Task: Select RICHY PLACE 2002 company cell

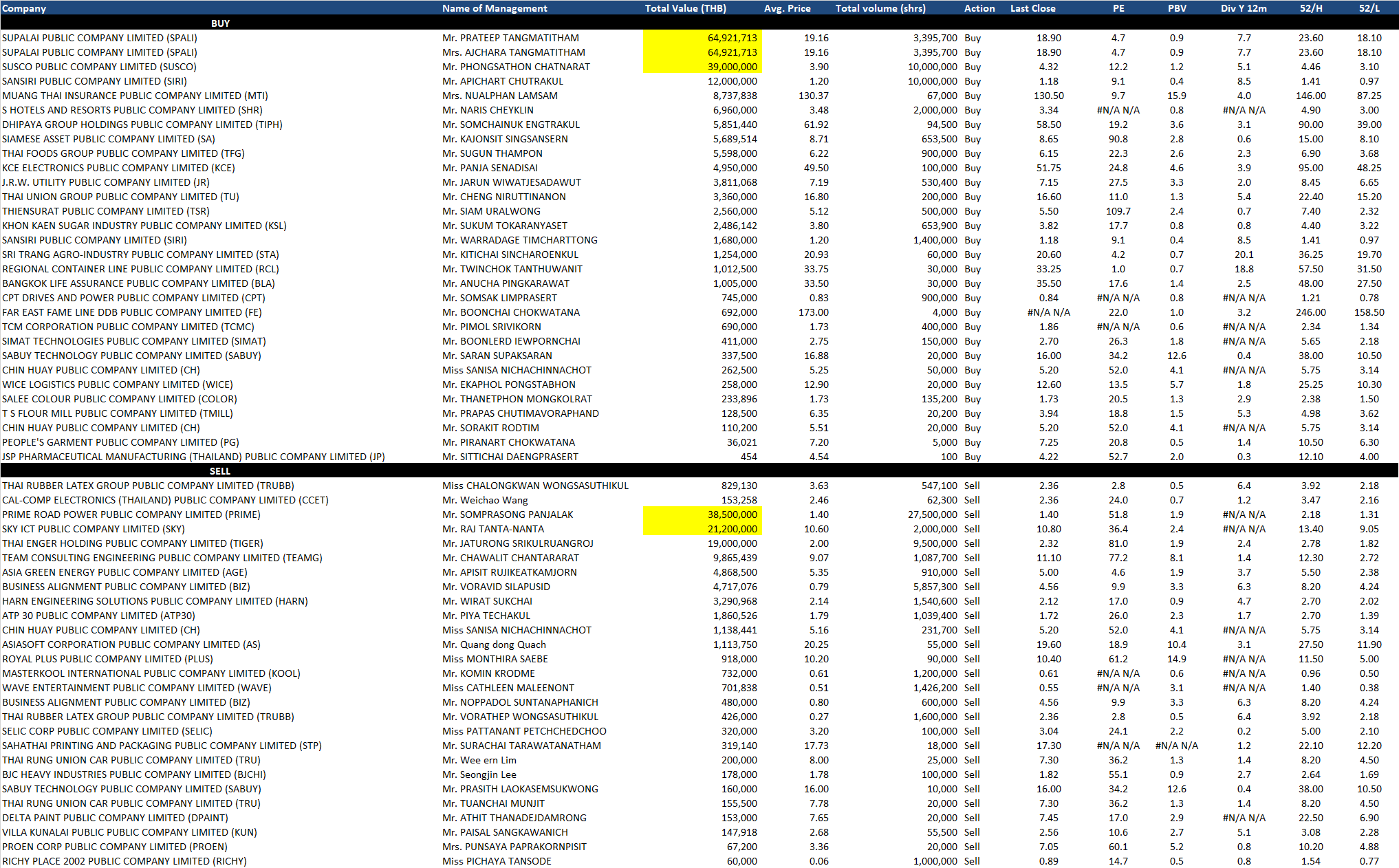Action: pos(124,861)
